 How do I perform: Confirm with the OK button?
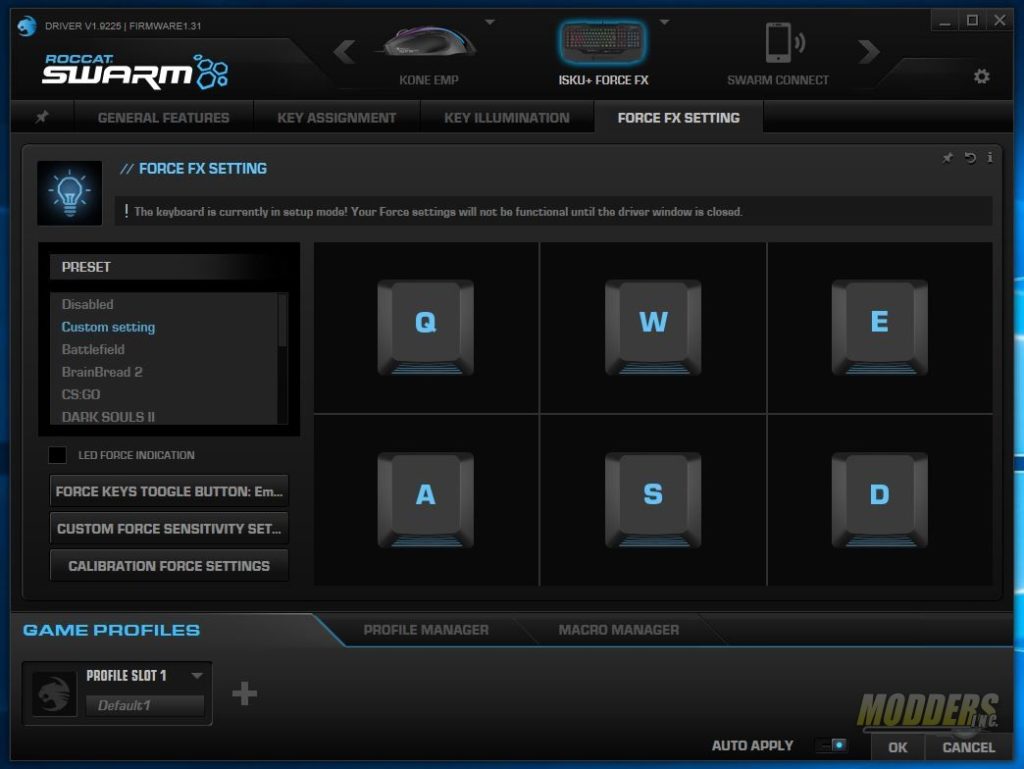click(x=897, y=747)
